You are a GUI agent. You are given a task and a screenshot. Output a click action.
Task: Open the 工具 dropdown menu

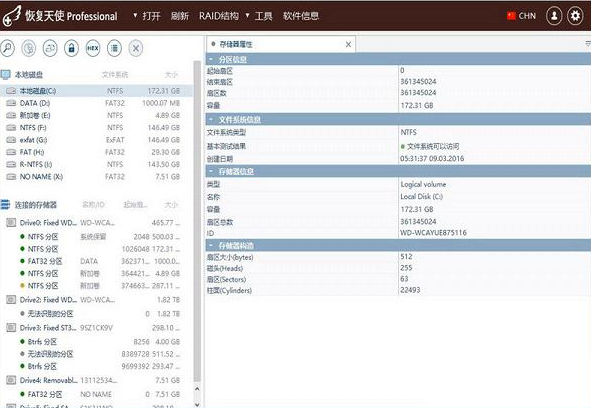pyautogui.click(x=259, y=16)
